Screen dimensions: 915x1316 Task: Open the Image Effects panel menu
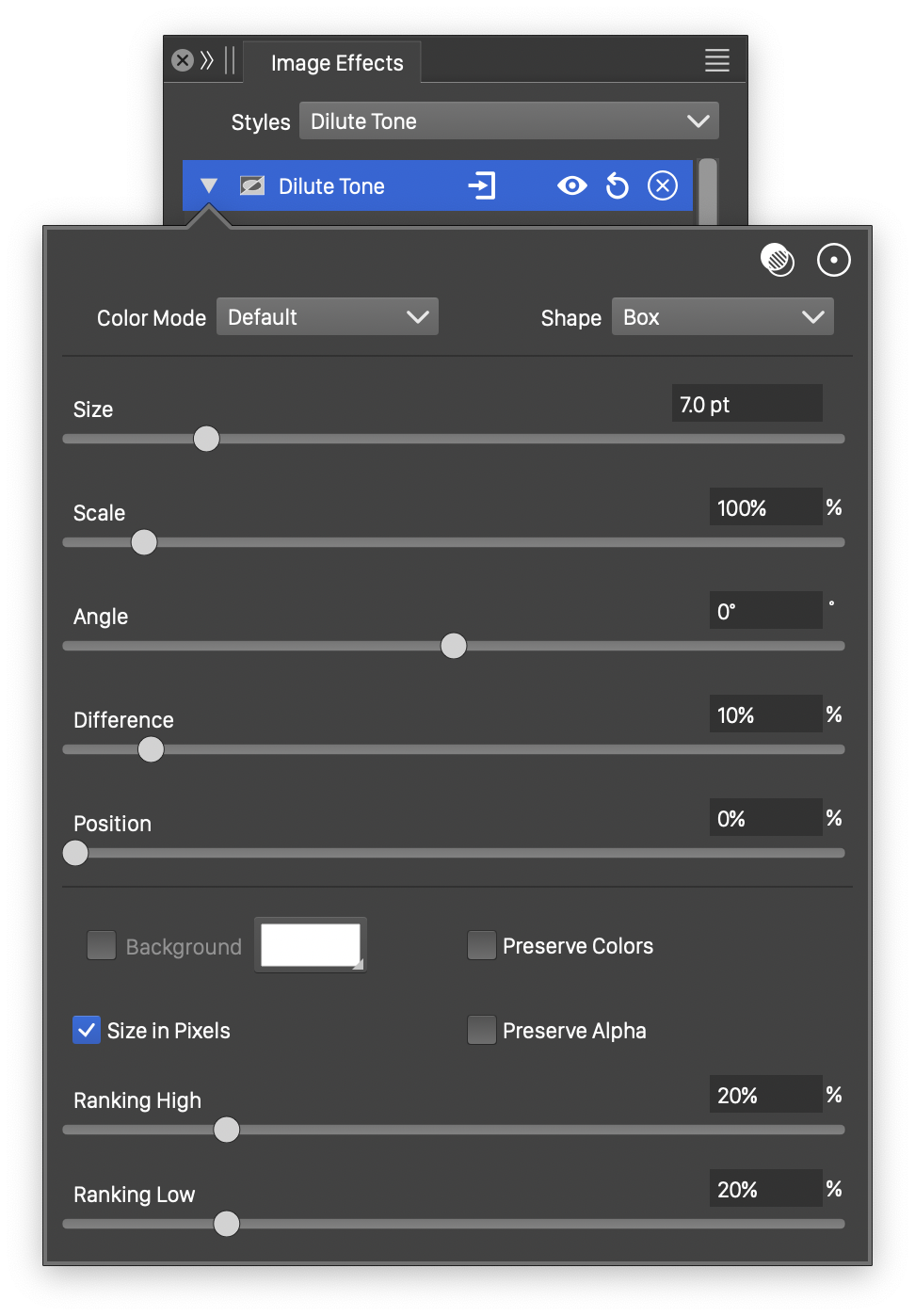click(x=716, y=60)
